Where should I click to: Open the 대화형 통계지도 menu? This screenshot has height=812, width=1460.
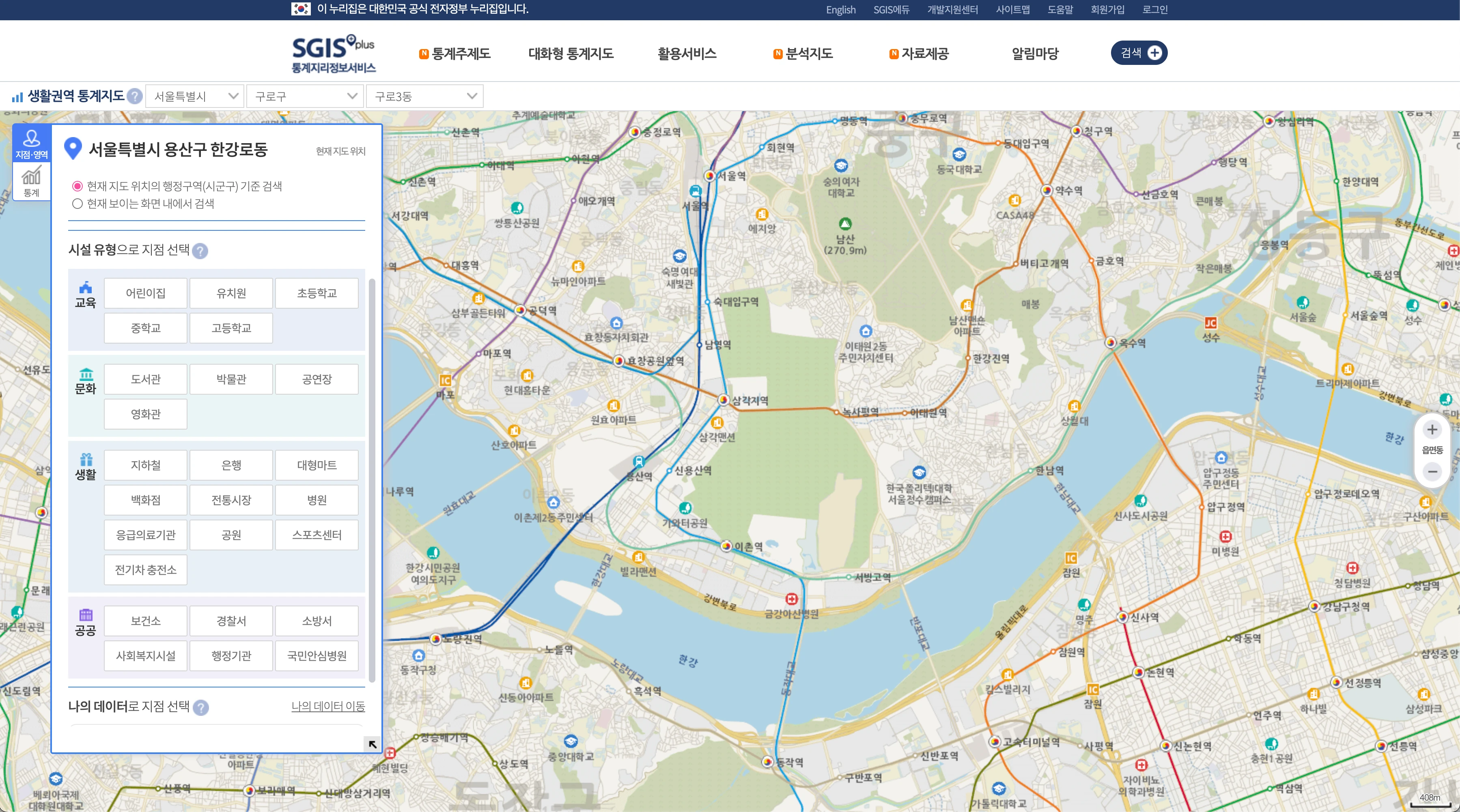[570, 54]
